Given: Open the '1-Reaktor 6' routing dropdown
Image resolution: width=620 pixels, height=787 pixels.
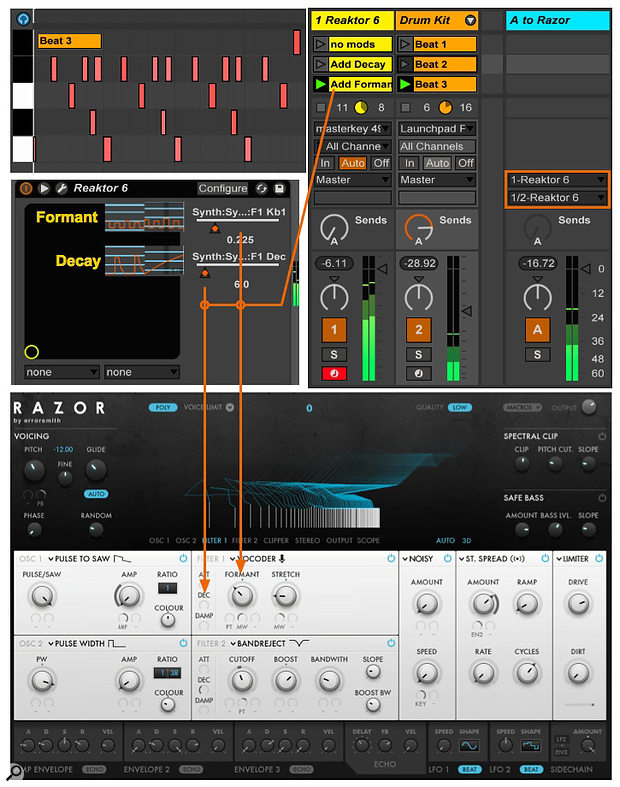Looking at the screenshot, I should 557,180.
